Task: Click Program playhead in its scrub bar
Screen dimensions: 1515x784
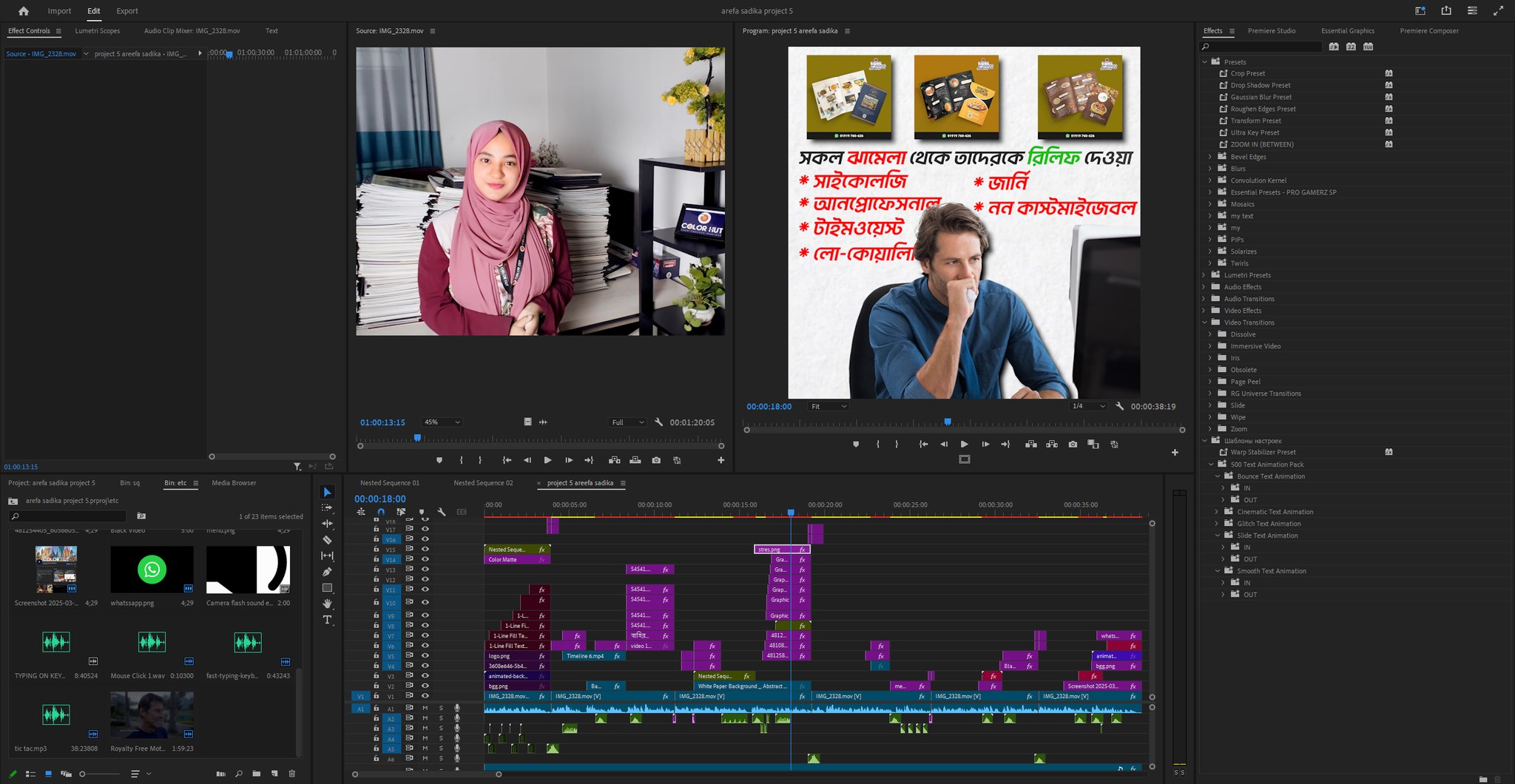Action: 948,422
